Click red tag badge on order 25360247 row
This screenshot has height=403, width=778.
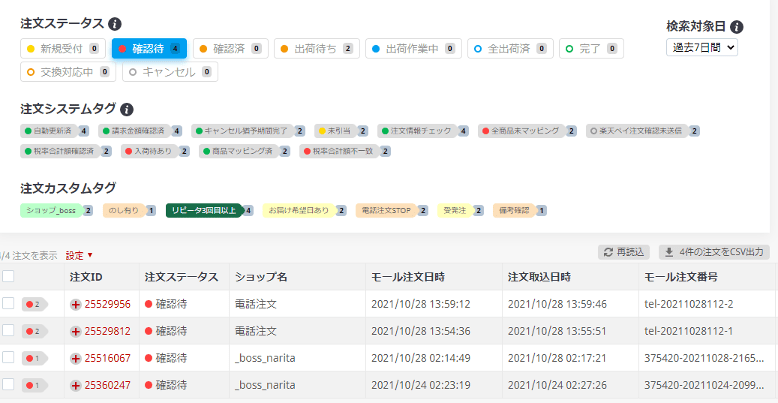click(35, 385)
